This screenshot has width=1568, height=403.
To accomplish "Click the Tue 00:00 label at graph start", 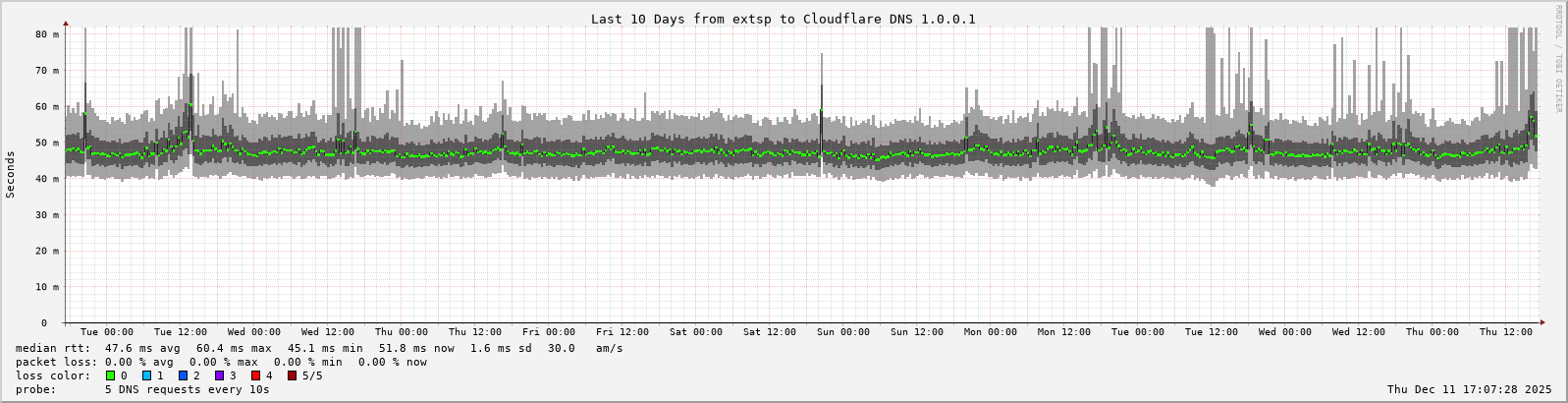I will pyautogui.click(x=106, y=332).
